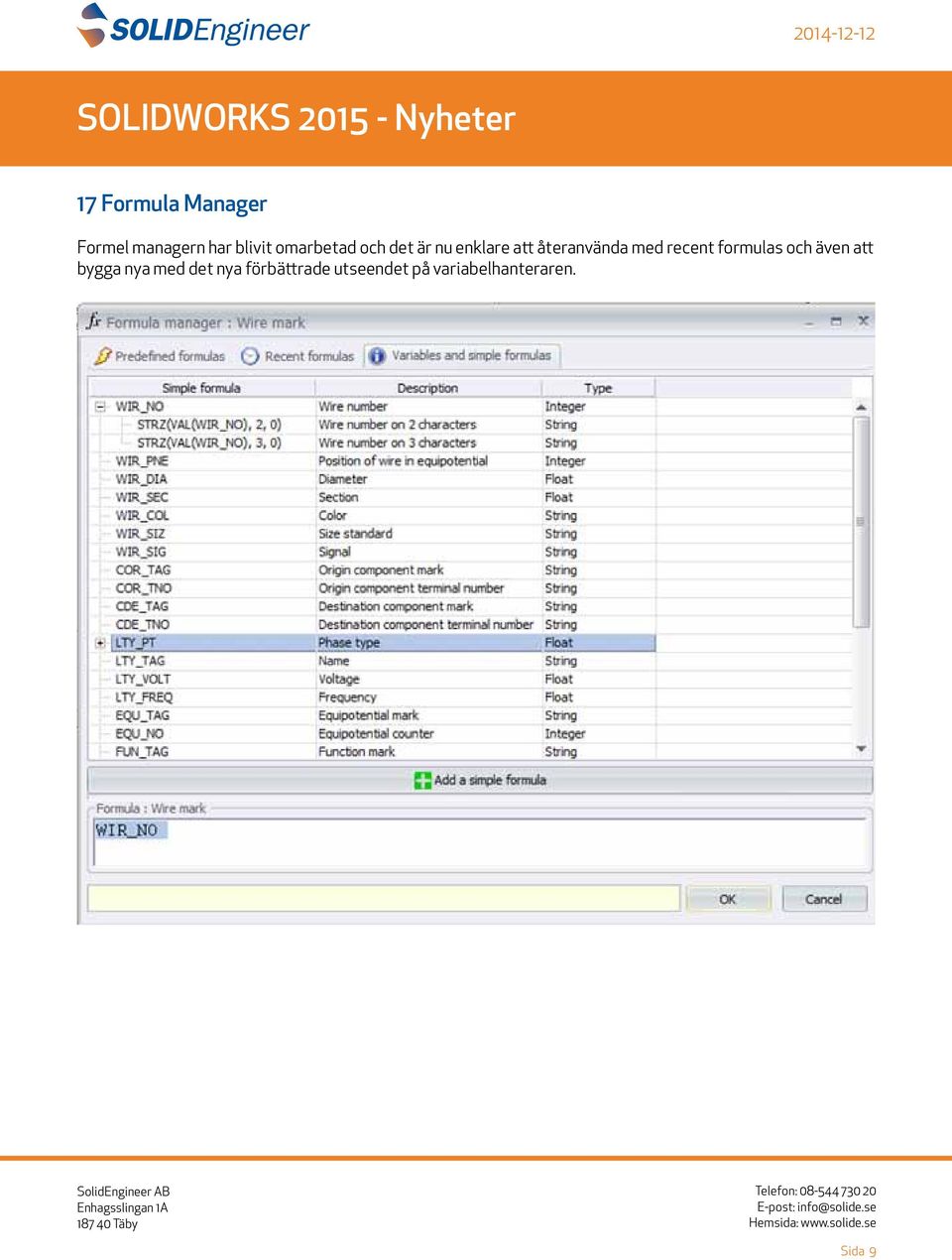The image size is (952, 1260).
Task: Select the CDE_TAG variable row
Action: (x=373, y=606)
